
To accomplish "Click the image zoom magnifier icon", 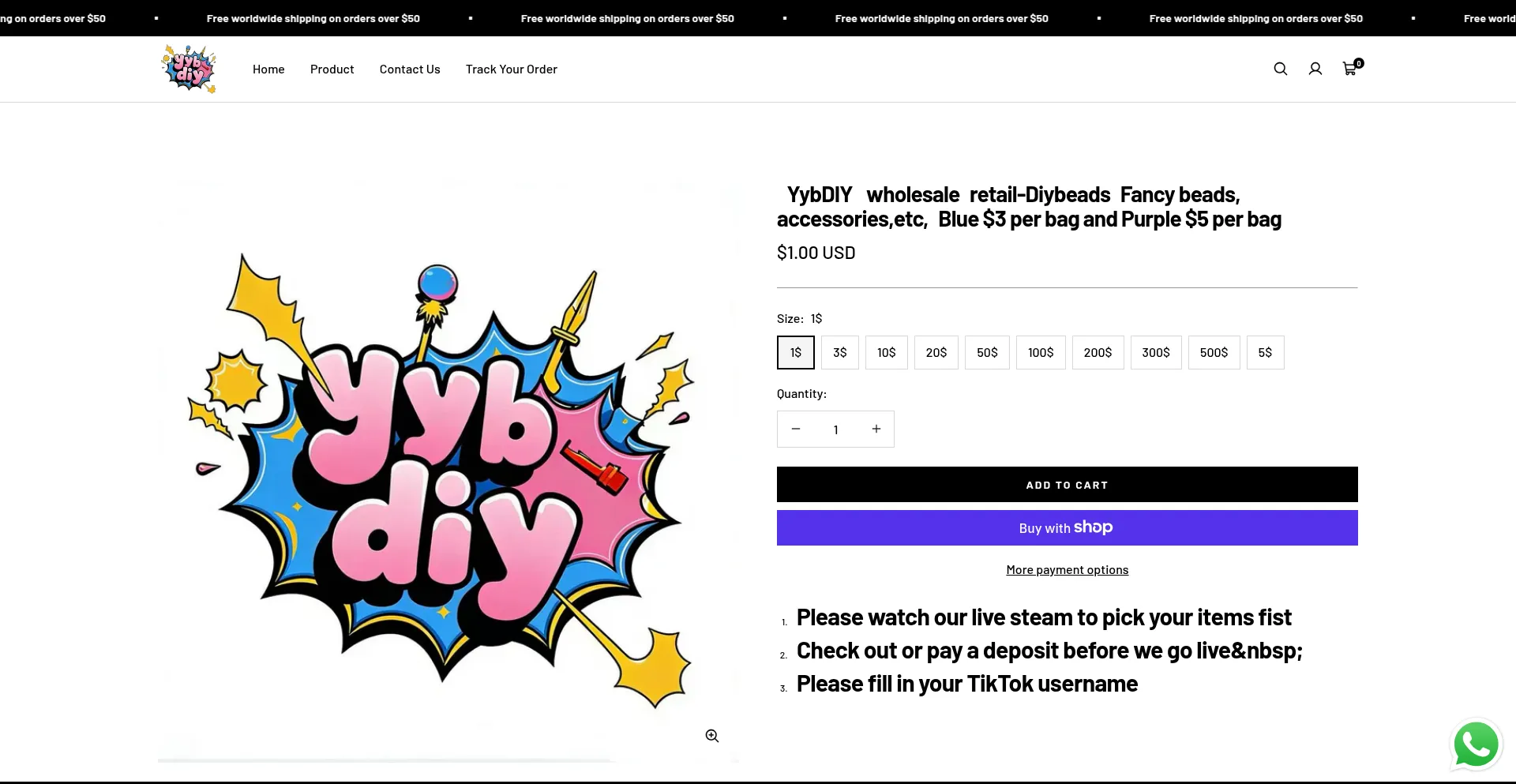I will pos(711,735).
